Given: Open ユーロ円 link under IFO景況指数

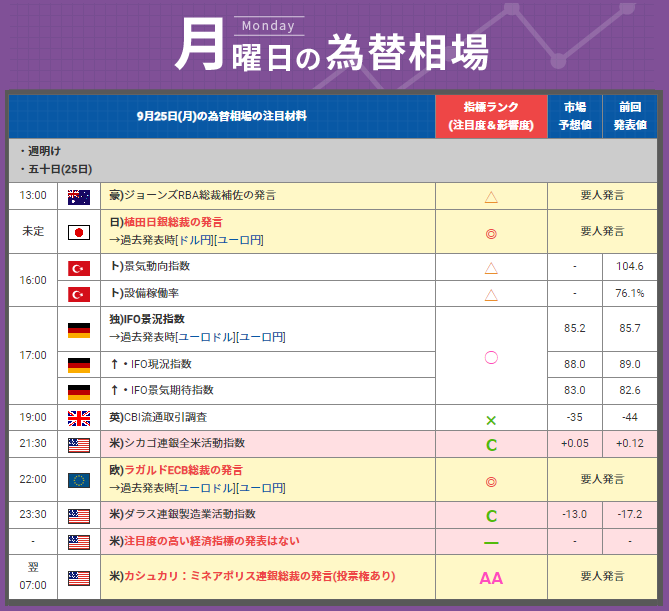Looking at the screenshot, I should tap(261, 337).
